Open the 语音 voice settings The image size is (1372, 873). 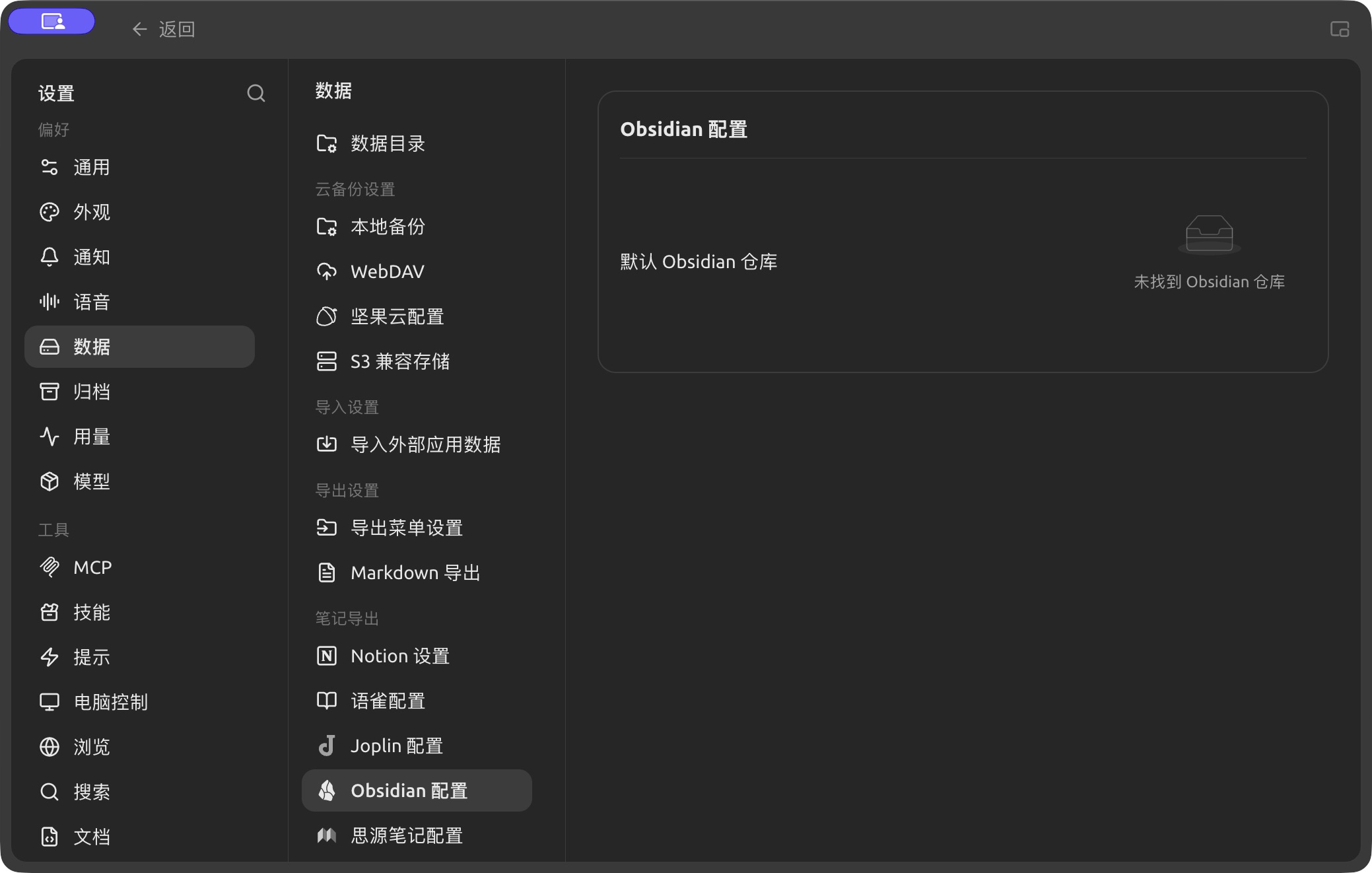tap(139, 302)
